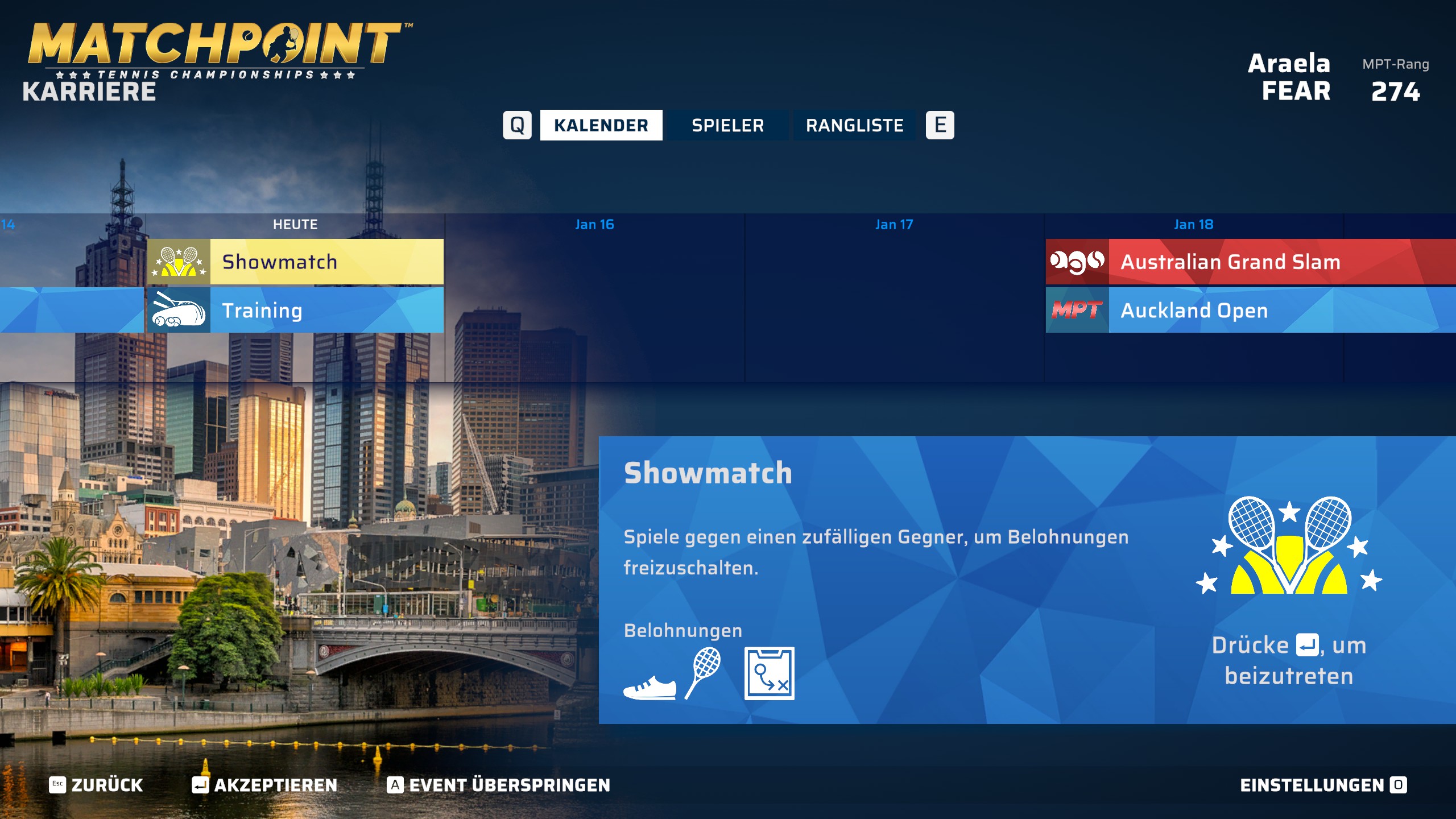Click the Belohnungen label
Viewport: 1456px width, 819px height.
[x=683, y=630]
